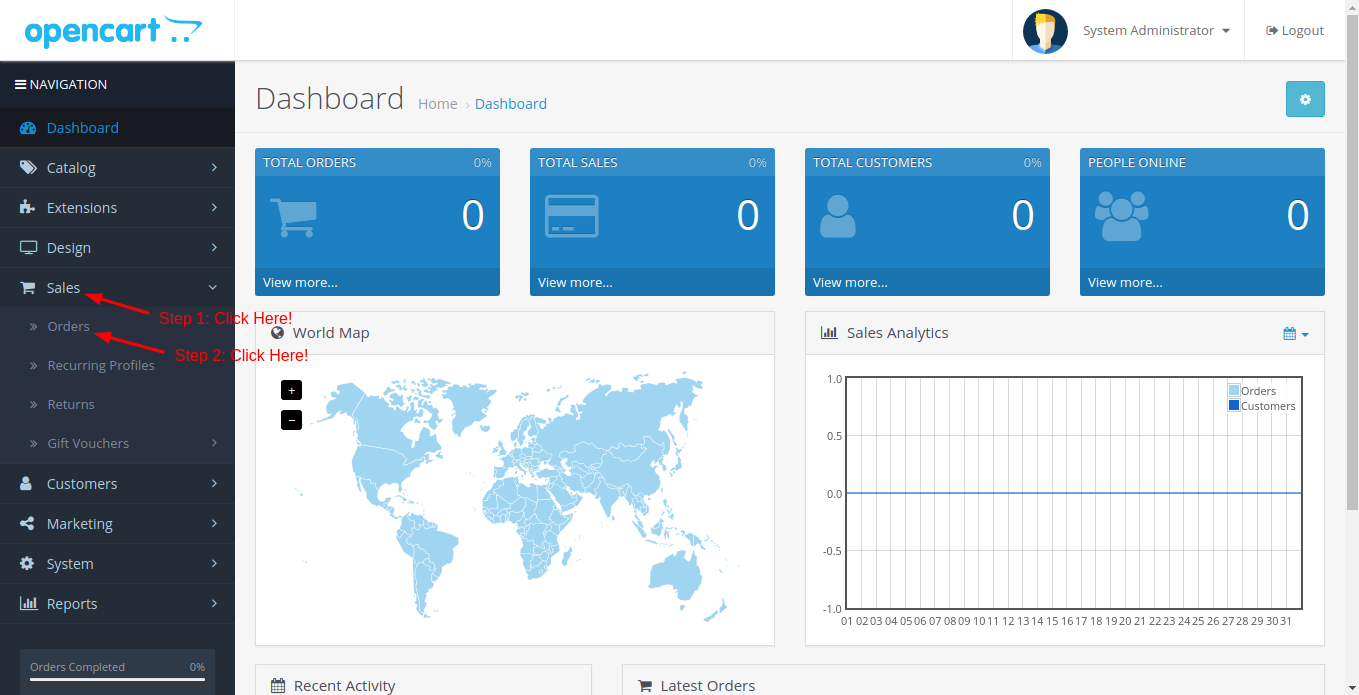Click the Dashboard breadcrumb link

511,104
